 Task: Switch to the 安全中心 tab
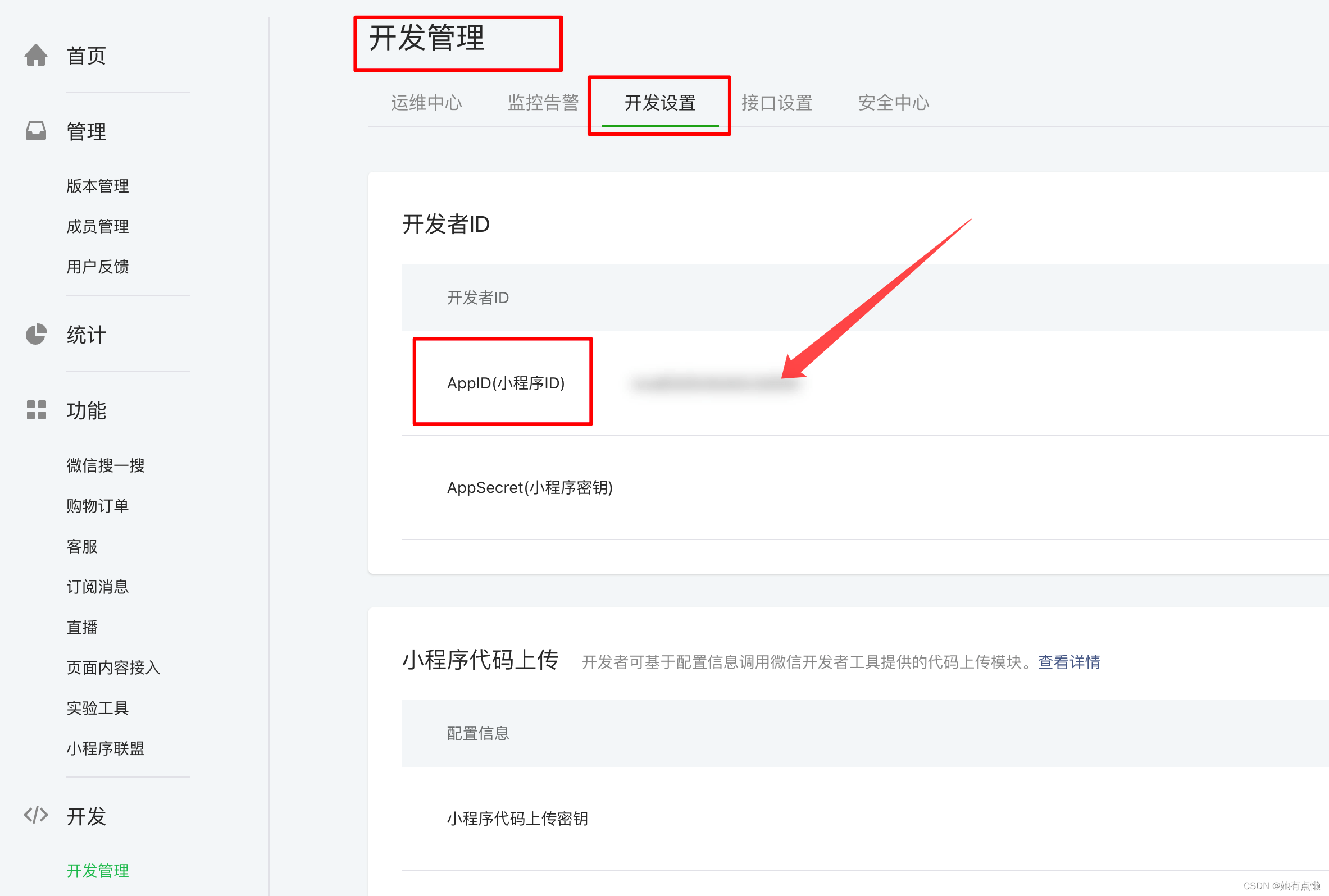894,103
